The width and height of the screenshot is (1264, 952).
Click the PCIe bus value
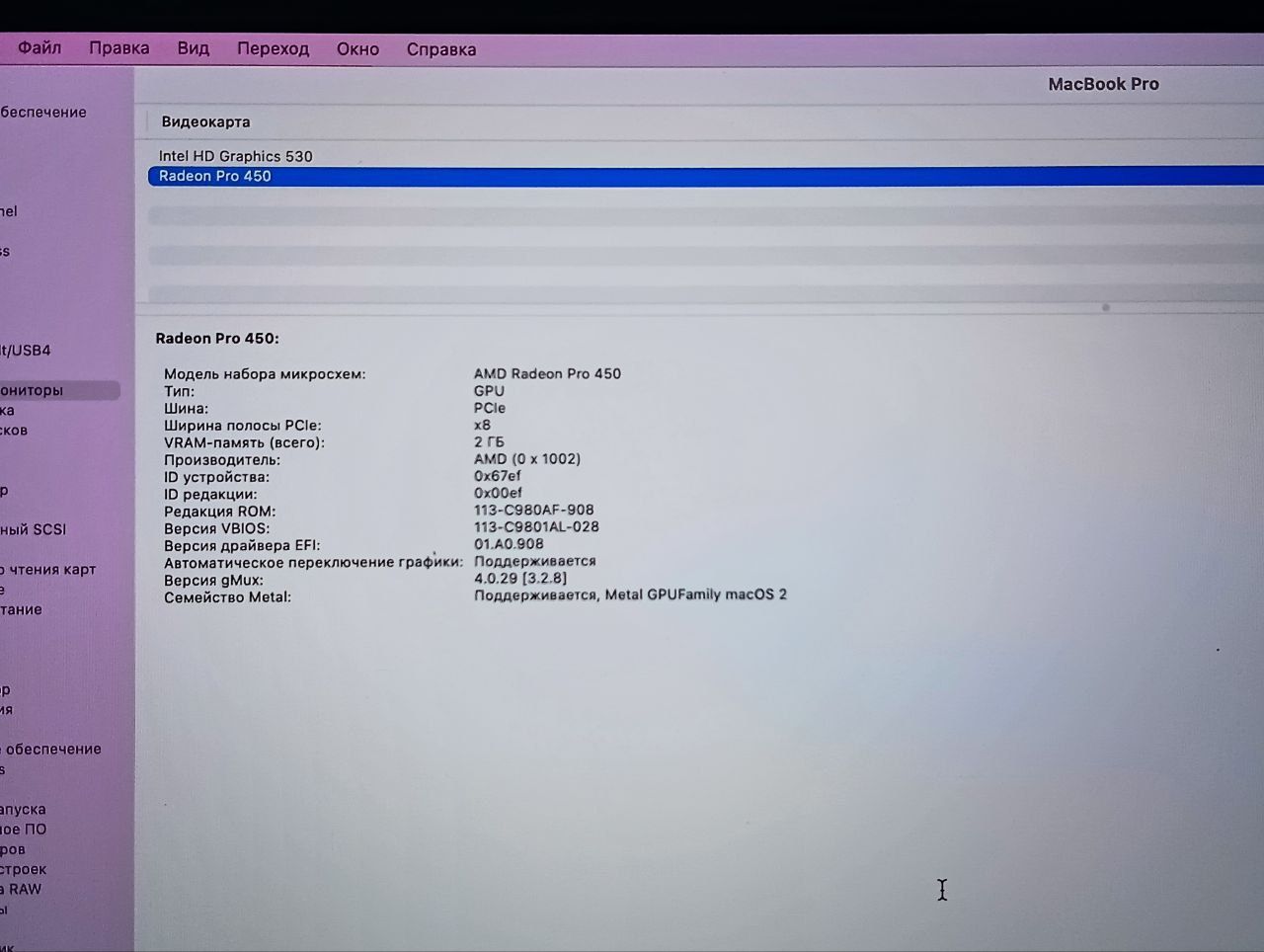tap(490, 407)
